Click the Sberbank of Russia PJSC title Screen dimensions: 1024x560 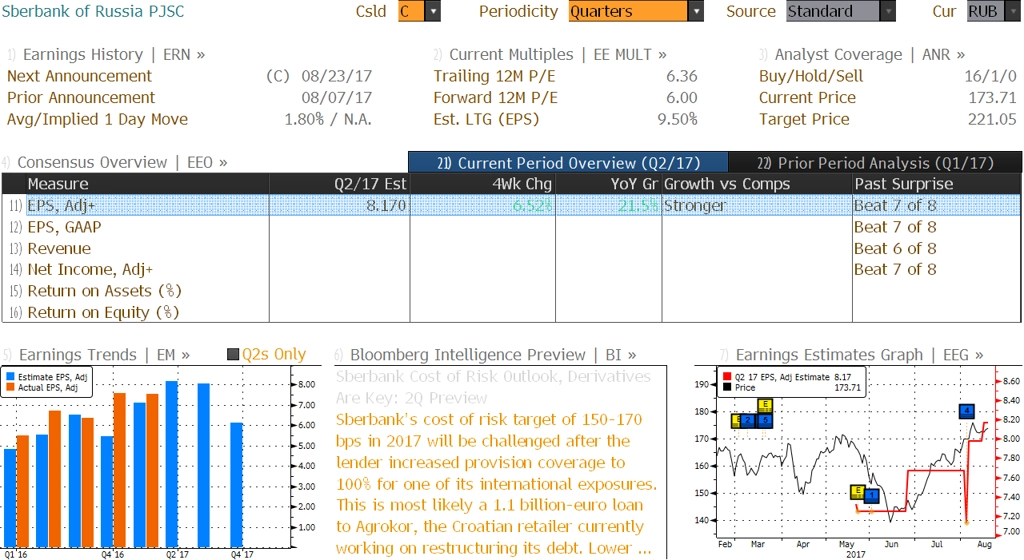93,11
